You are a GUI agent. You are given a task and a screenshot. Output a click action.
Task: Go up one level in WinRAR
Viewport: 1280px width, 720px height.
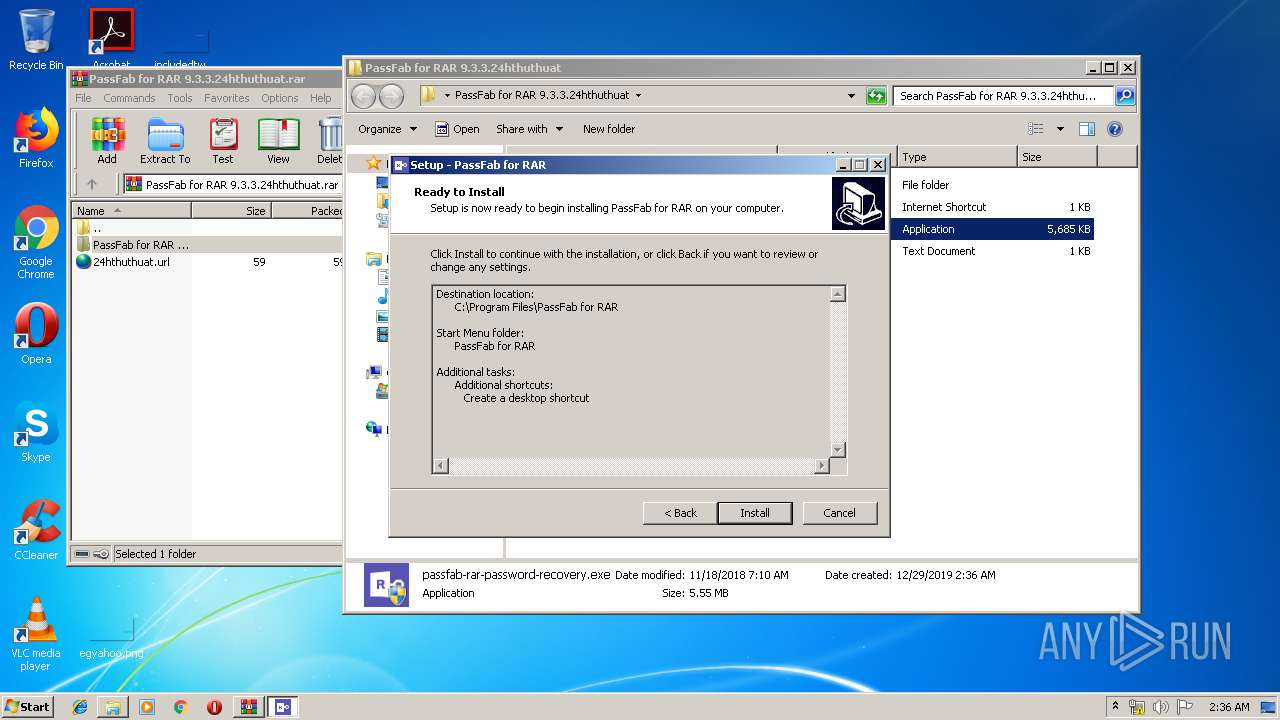92,184
